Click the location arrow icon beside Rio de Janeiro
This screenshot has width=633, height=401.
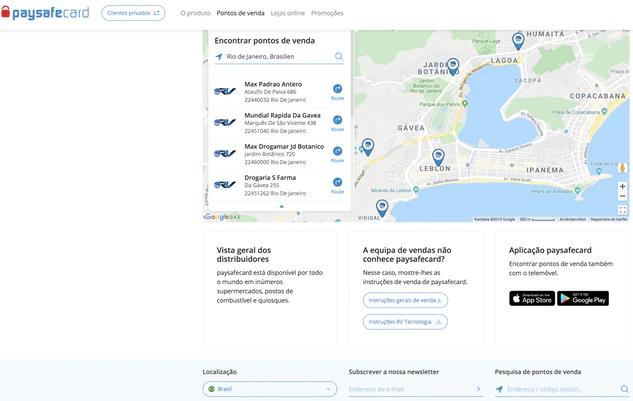point(219,57)
